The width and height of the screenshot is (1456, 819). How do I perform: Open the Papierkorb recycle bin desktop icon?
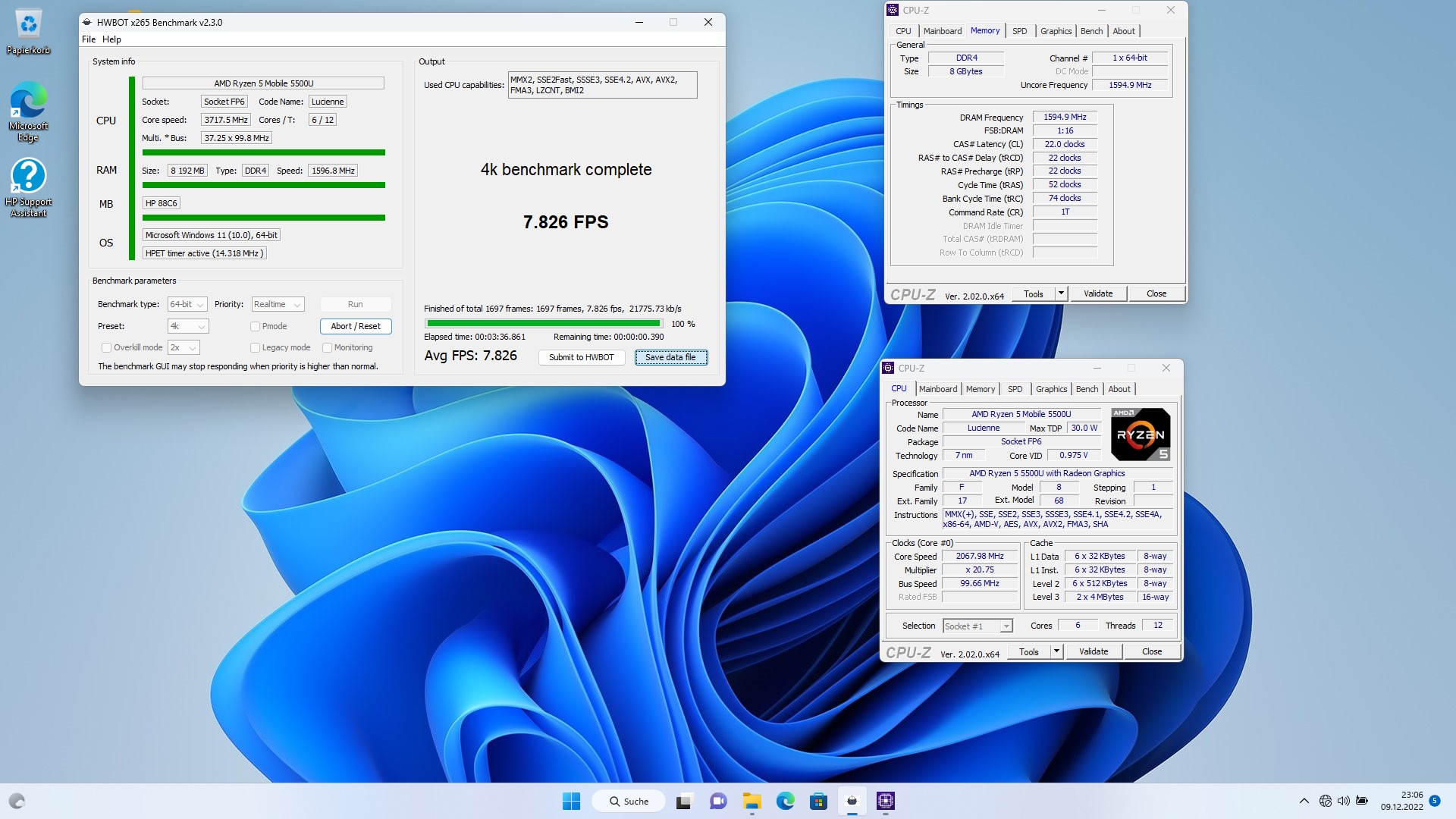pyautogui.click(x=28, y=32)
